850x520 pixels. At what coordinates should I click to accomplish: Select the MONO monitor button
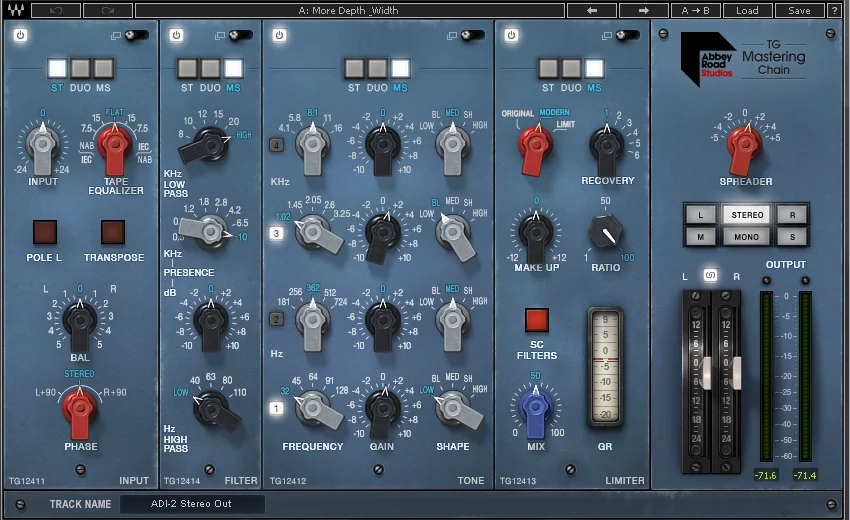pos(747,237)
